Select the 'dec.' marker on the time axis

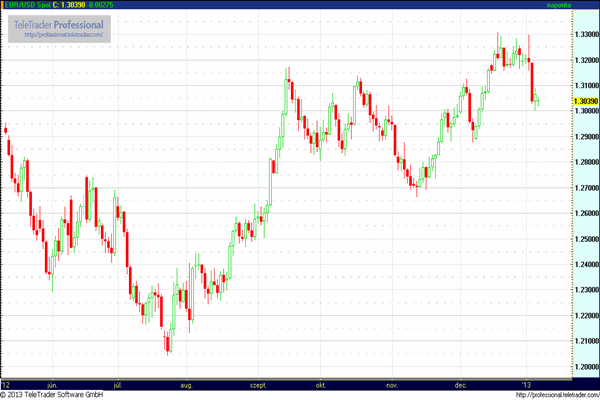[461, 383]
